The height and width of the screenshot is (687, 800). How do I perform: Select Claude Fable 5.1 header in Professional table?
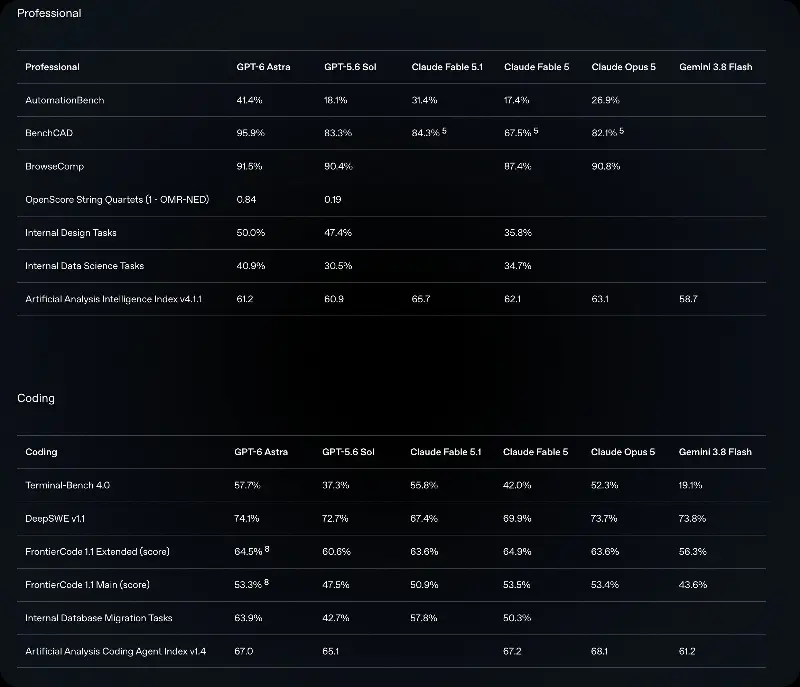point(447,67)
